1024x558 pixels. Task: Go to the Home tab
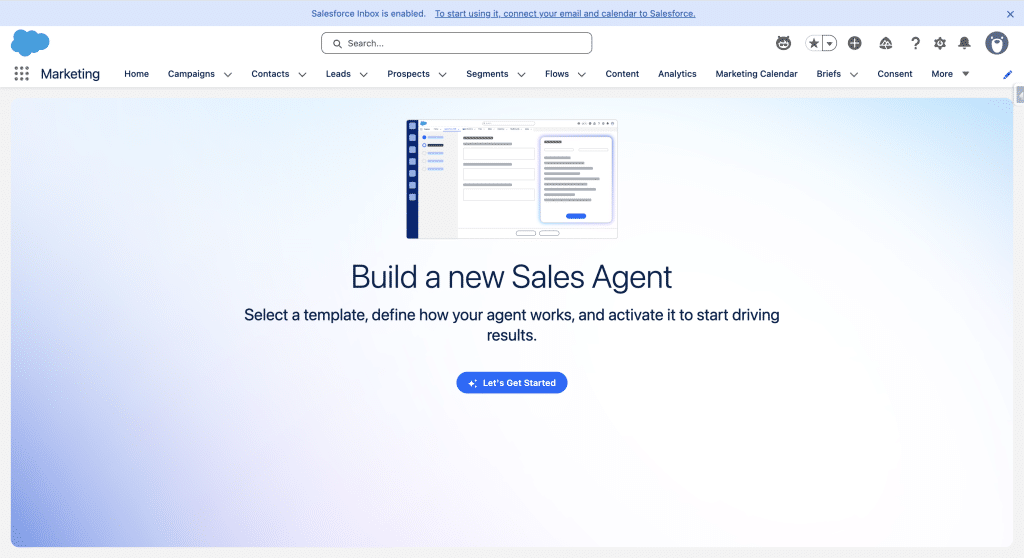[x=136, y=74]
